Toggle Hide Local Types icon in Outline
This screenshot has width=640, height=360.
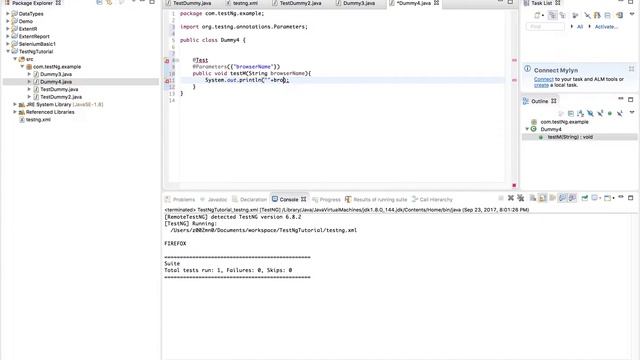(x=620, y=113)
